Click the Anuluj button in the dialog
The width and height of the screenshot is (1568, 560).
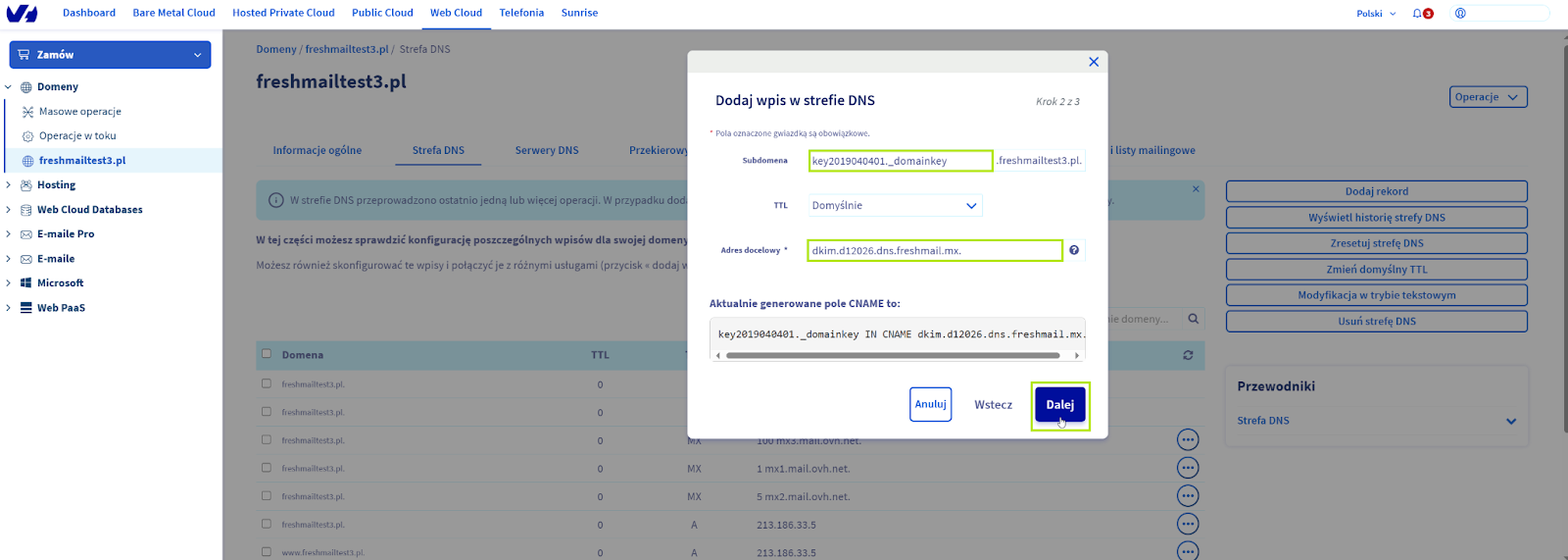point(930,404)
